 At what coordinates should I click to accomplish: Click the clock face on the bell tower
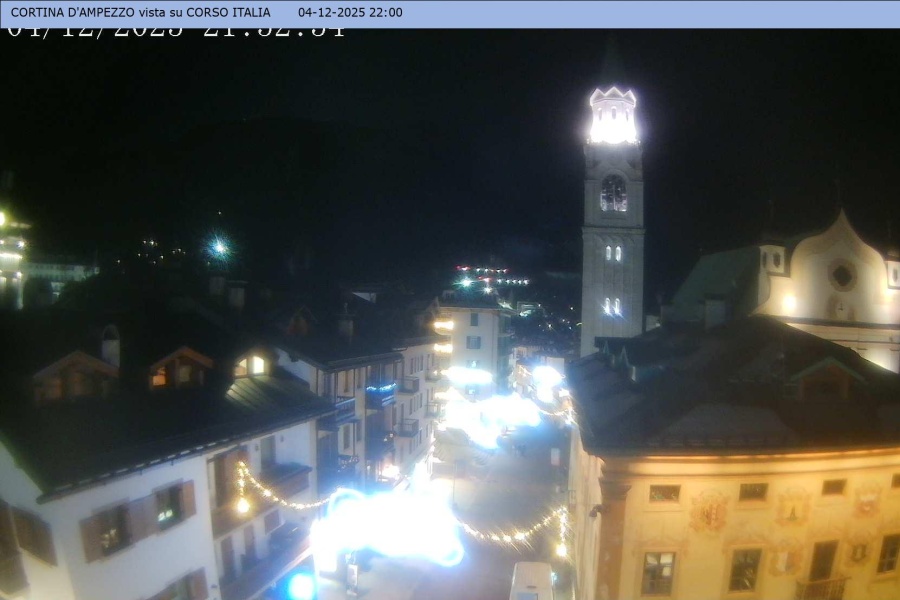tap(613, 193)
